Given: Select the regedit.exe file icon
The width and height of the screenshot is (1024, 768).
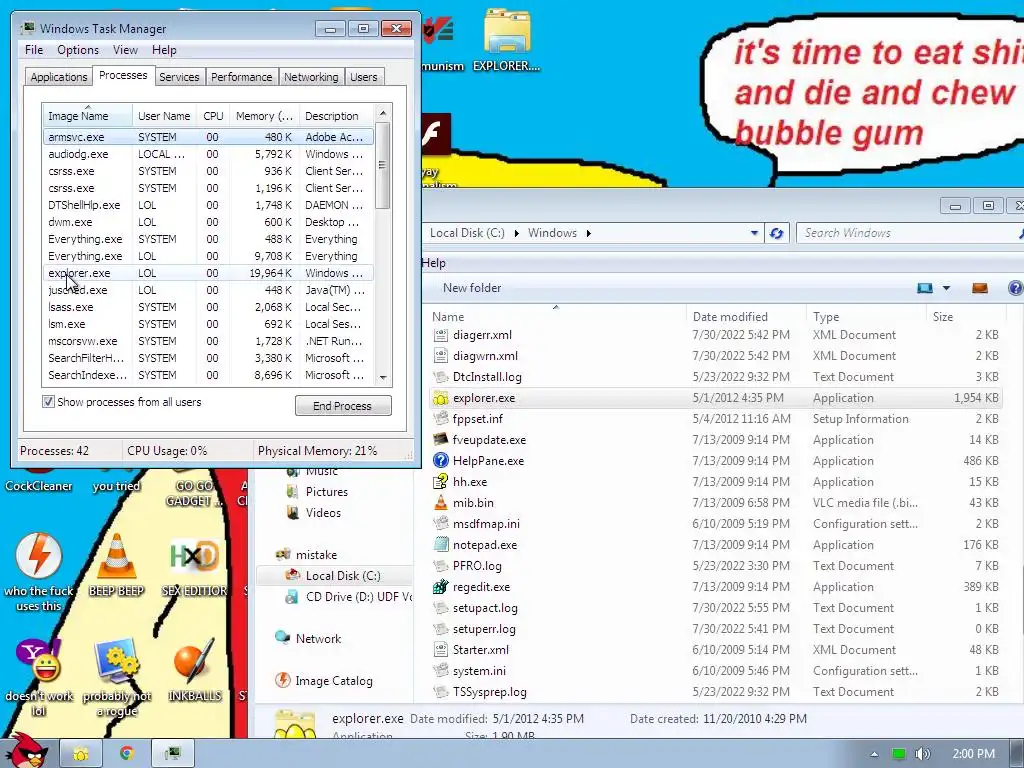Looking at the screenshot, I should 441,586.
